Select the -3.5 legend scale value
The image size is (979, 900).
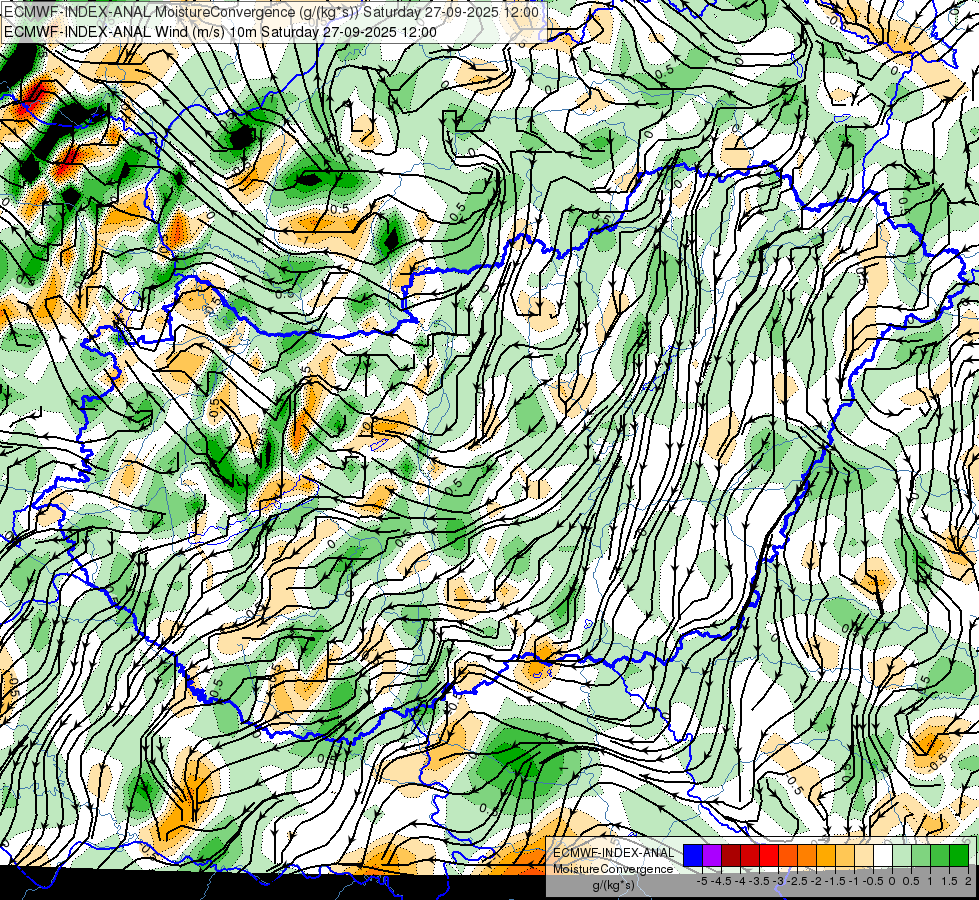(759, 881)
